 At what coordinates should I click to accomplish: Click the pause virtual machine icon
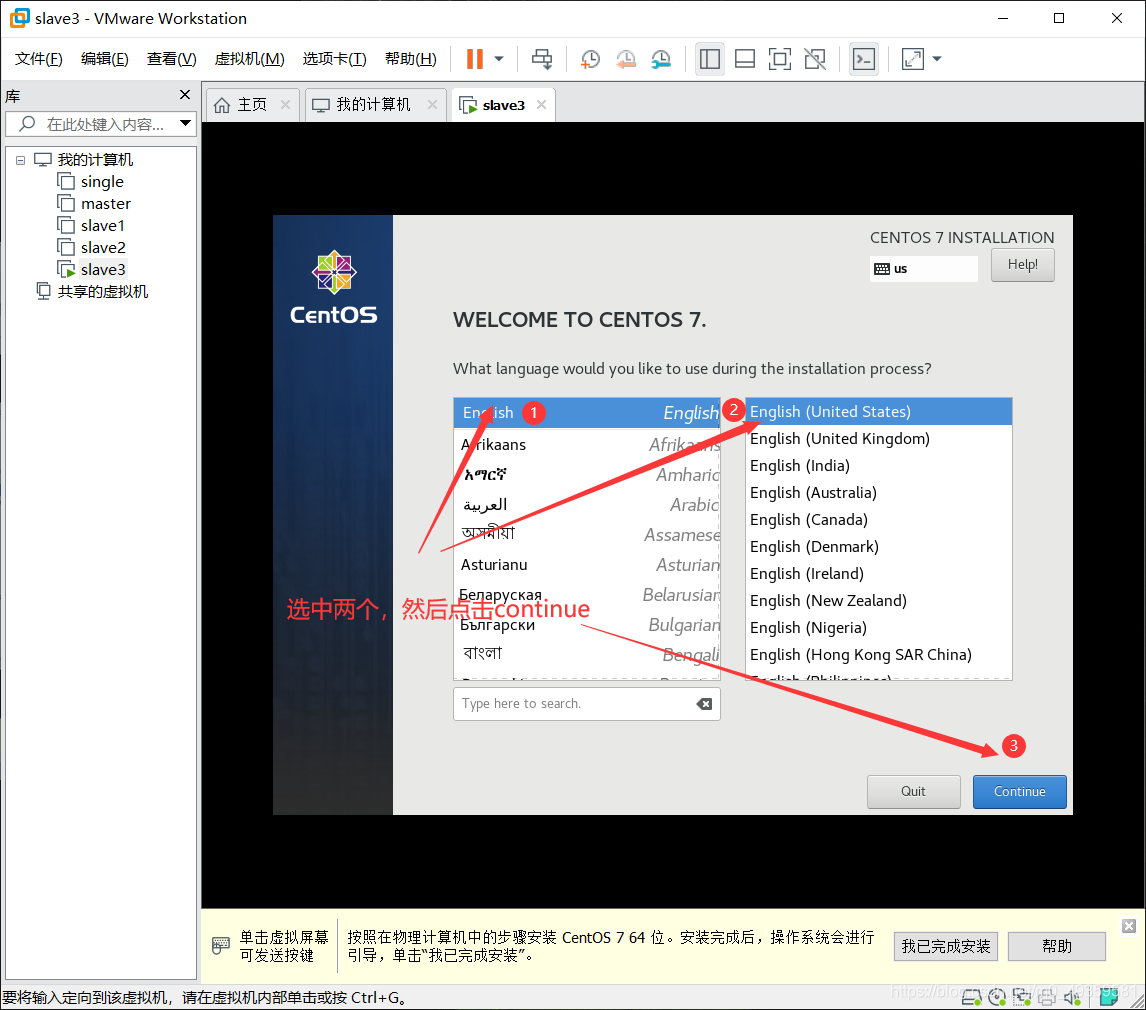click(x=474, y=58)
